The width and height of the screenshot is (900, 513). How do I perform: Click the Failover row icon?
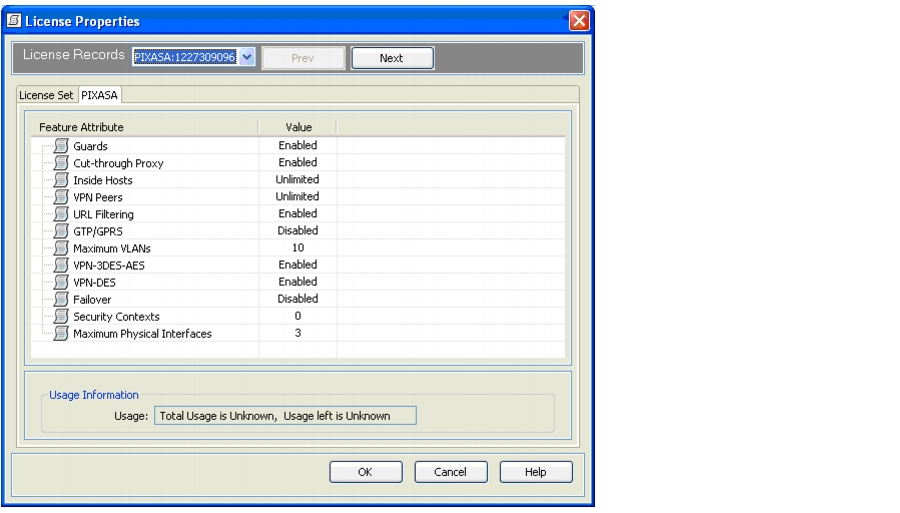coord(61,300)
